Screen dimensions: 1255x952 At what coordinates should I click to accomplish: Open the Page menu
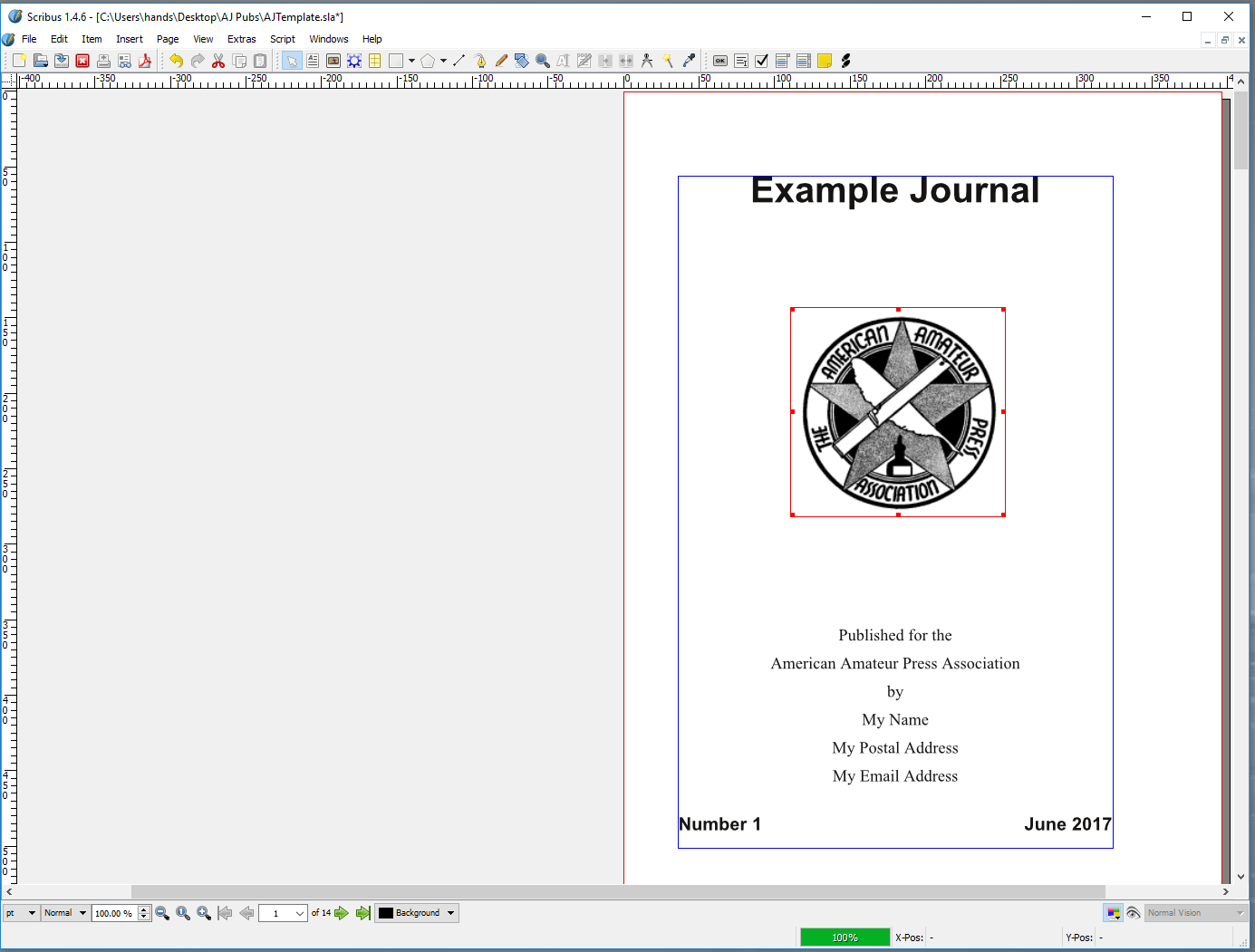click(x=168, y=39)
